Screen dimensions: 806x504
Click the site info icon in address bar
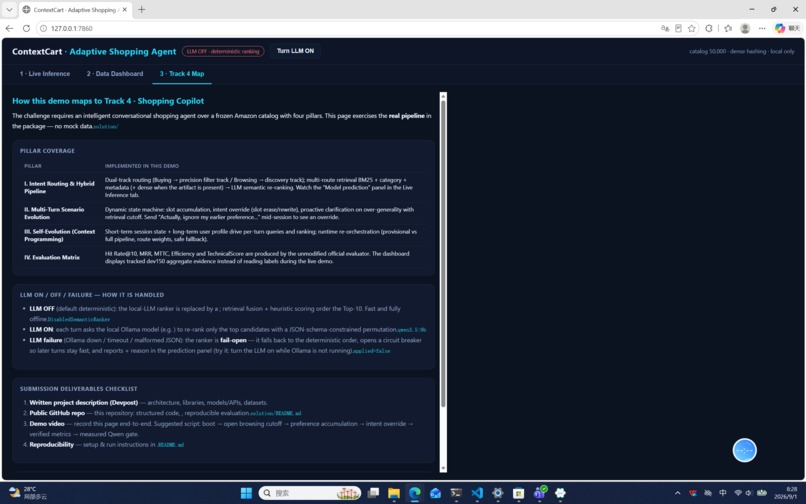click(44, 28)
